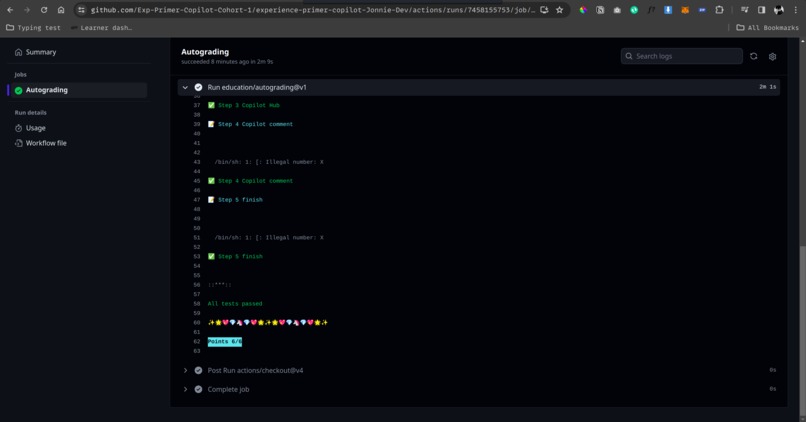This screenshot has height=422, width=806.
Task: Go back to the previous page
Action: (10, 10)
